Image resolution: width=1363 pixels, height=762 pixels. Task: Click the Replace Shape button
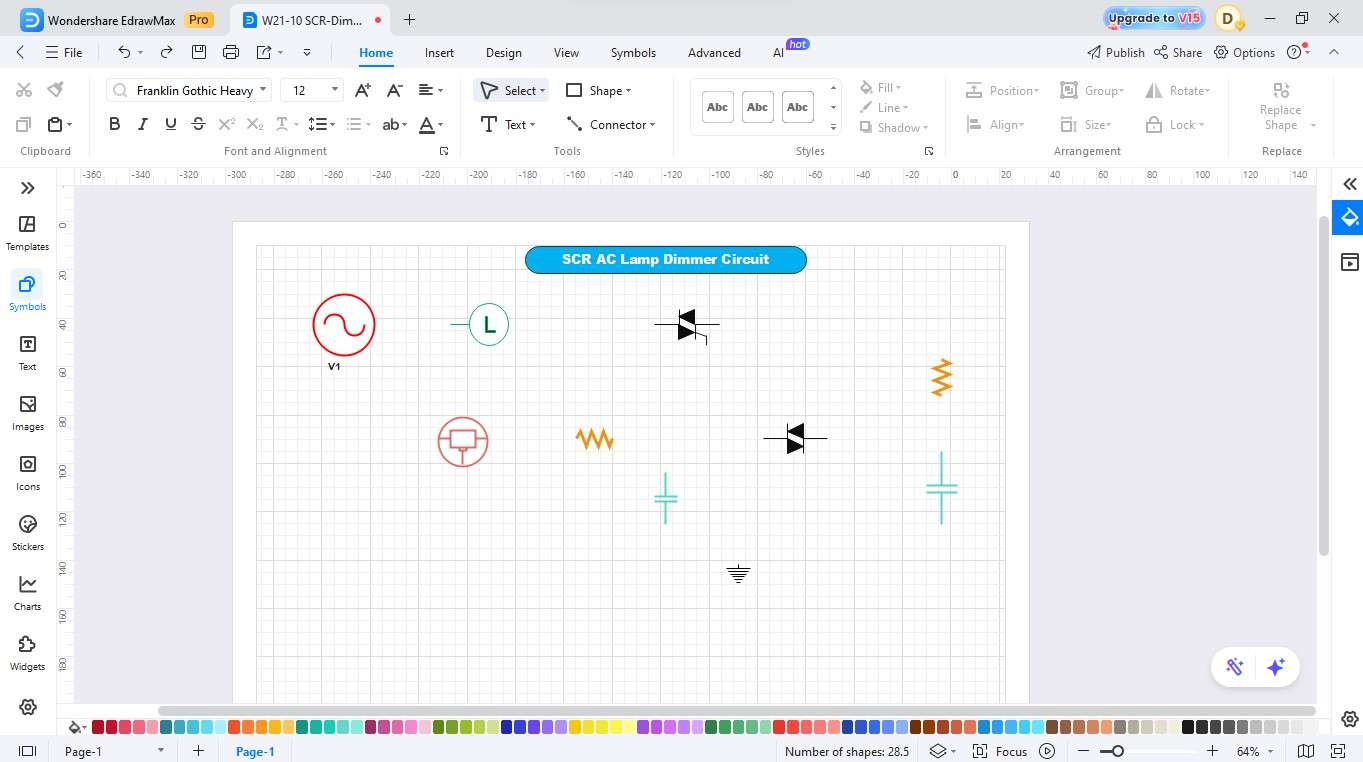(1281, 107)
